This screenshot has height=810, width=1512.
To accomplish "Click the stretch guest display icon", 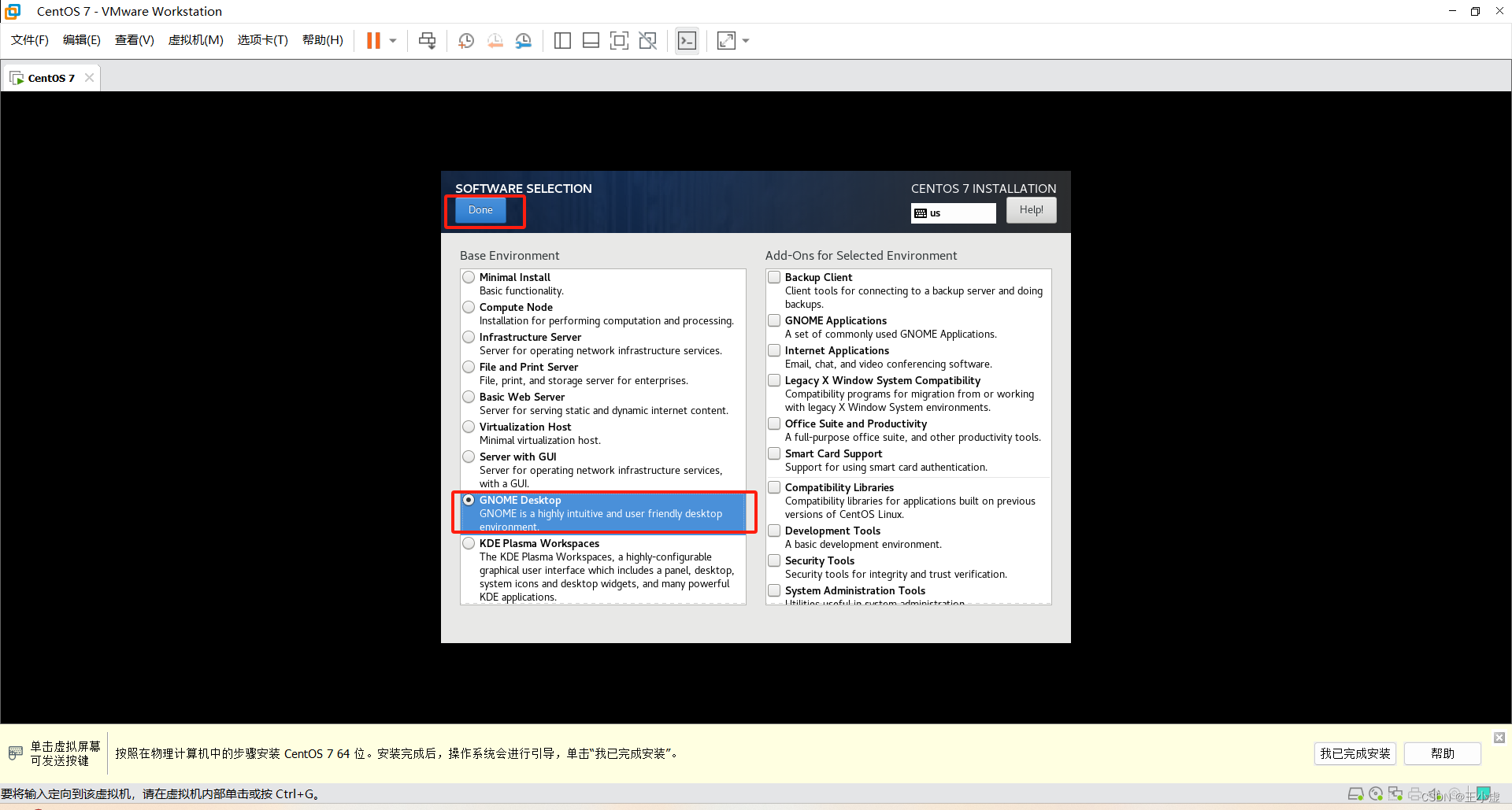I will [x=726, y=41].
